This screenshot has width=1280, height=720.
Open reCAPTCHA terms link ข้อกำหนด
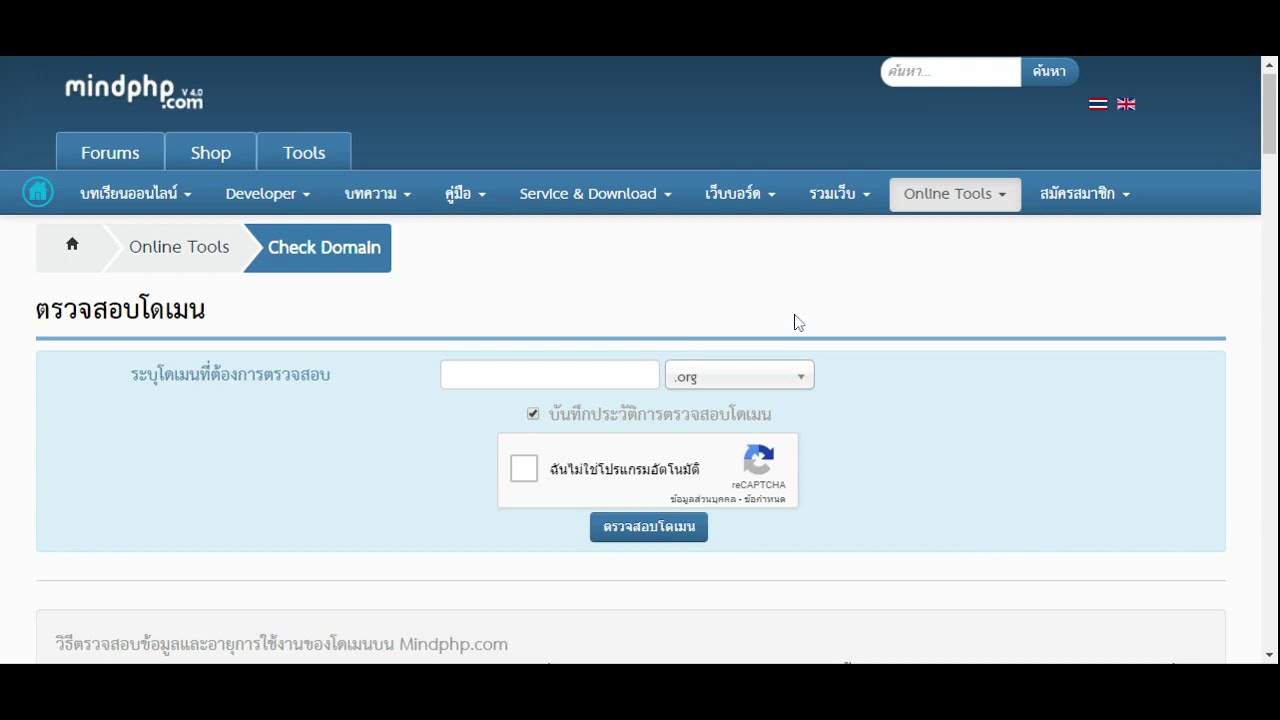pyautogui.click(x=765, y=499)
